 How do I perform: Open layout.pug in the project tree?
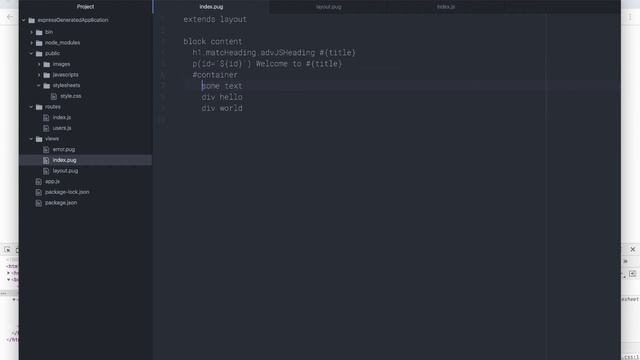[x=65, y=171]
